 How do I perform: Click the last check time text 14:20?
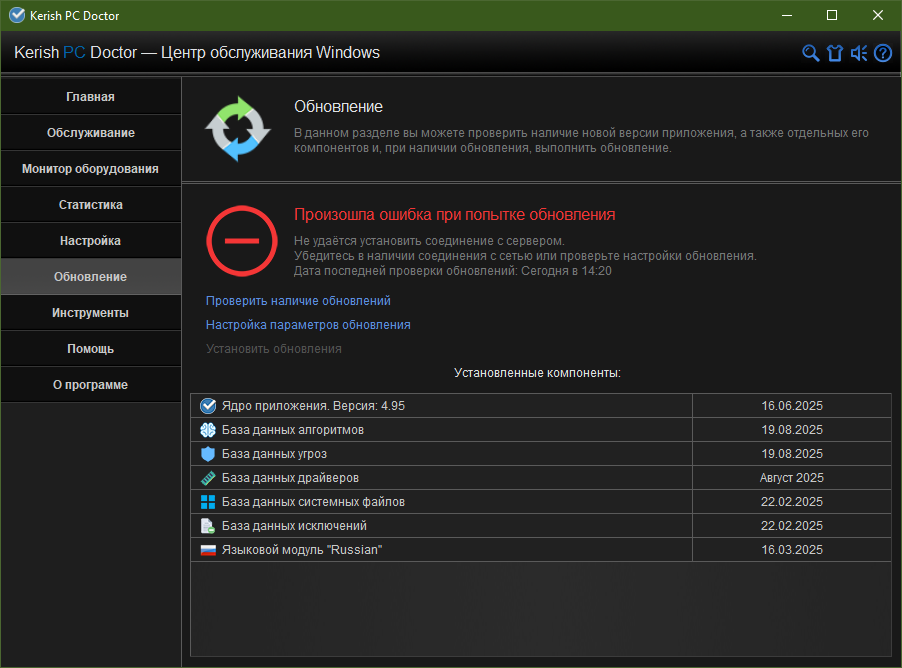click(597, 271)
